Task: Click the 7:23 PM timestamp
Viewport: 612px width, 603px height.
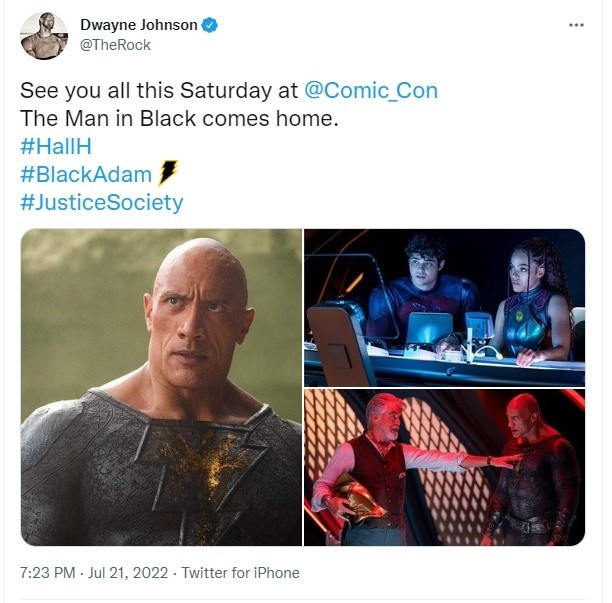Action: tap(48, 573)
